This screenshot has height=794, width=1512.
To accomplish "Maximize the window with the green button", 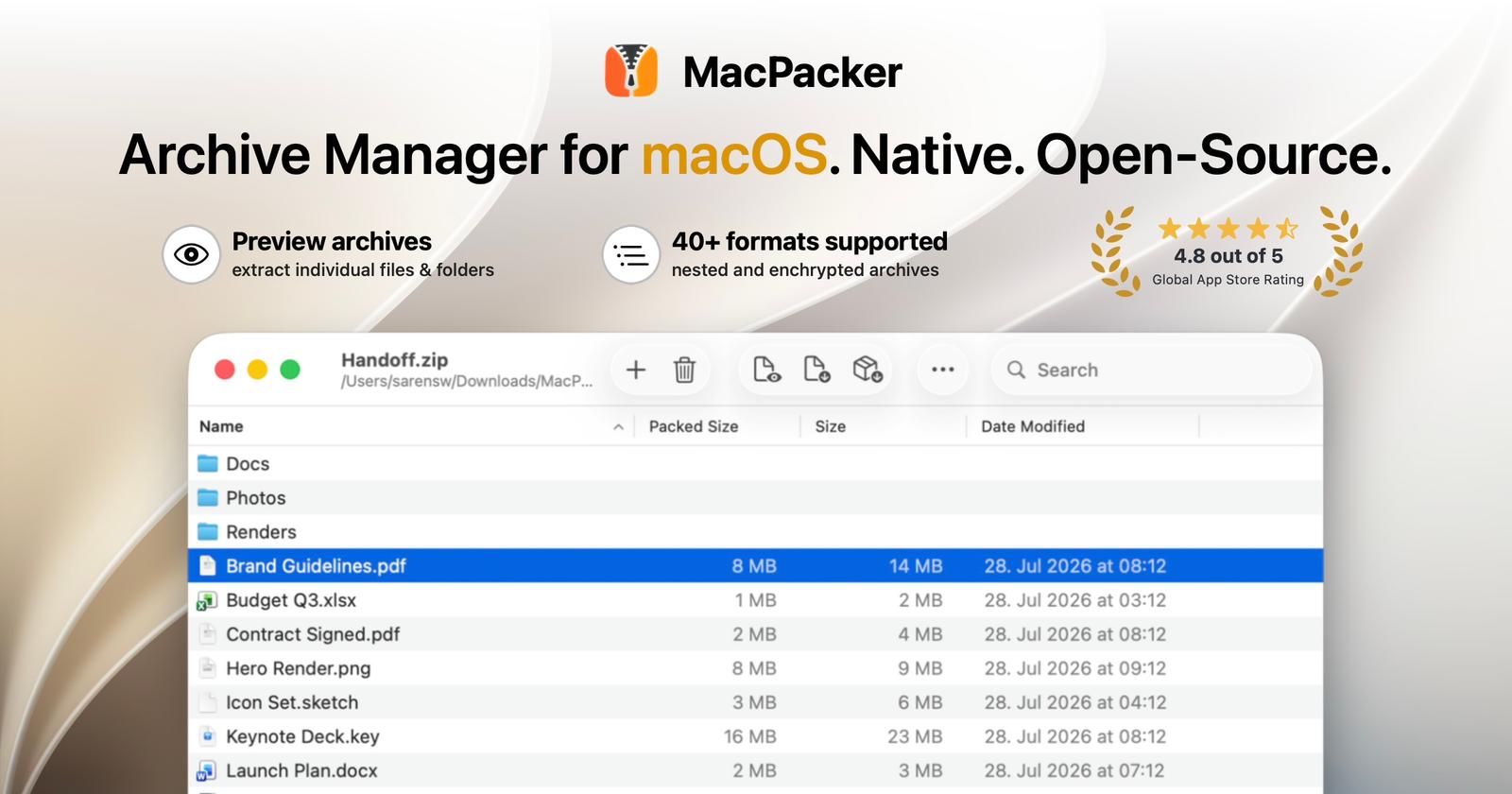I will tap(290, 370).
